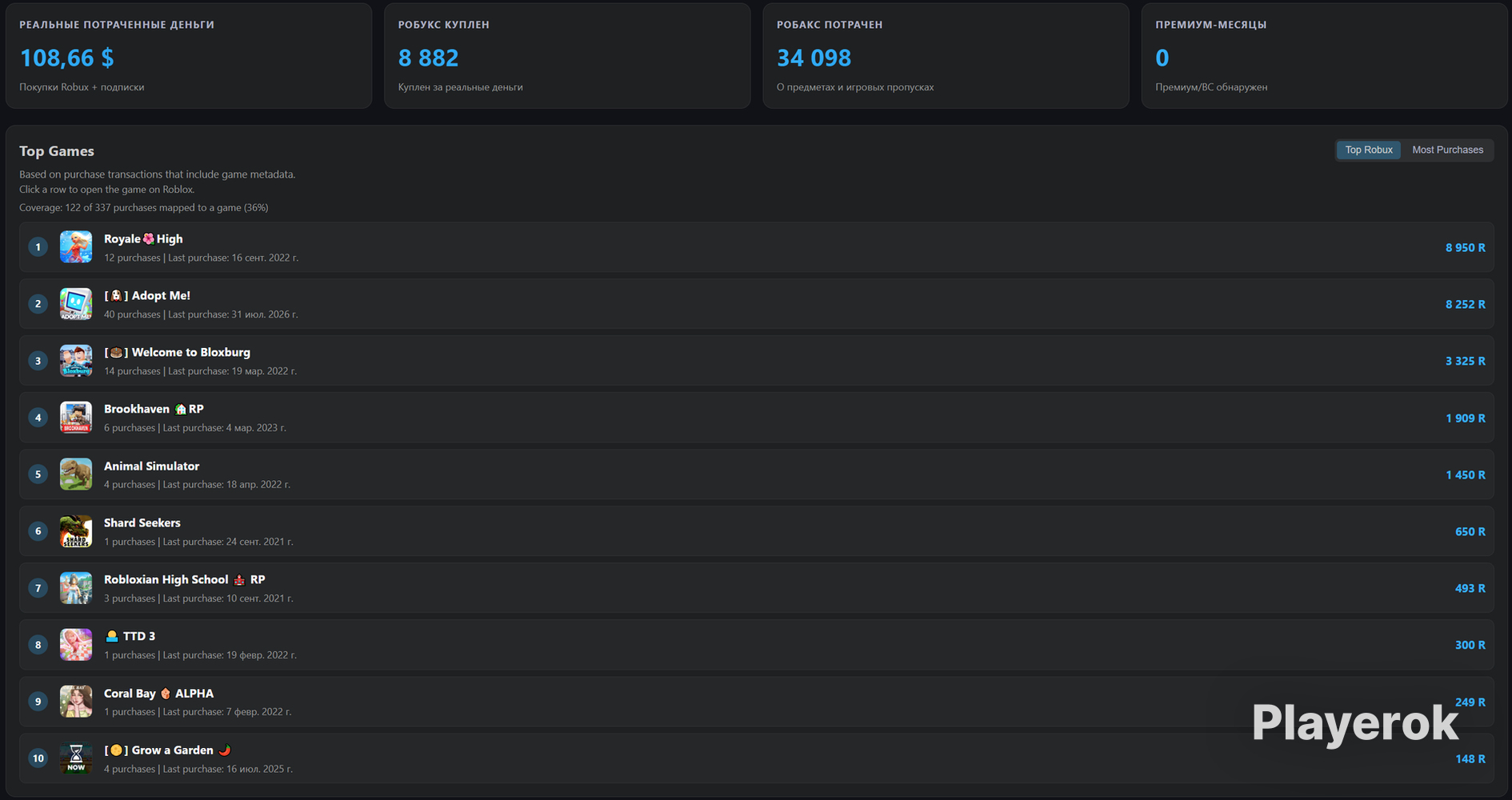Open the Robloxian High School game icon
This screenshot has height=800, width=1512.
click(x=76, y=588)
